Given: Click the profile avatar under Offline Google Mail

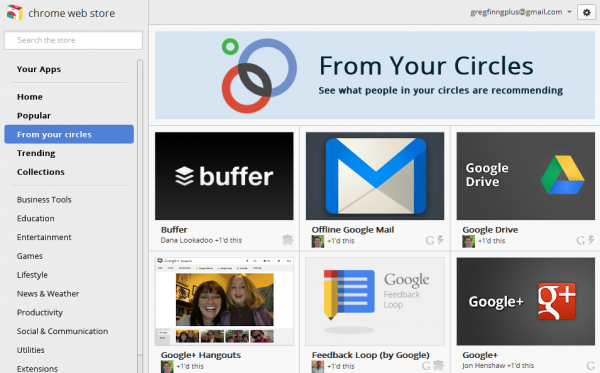Looking at the screenshot, I should point(318,241).
